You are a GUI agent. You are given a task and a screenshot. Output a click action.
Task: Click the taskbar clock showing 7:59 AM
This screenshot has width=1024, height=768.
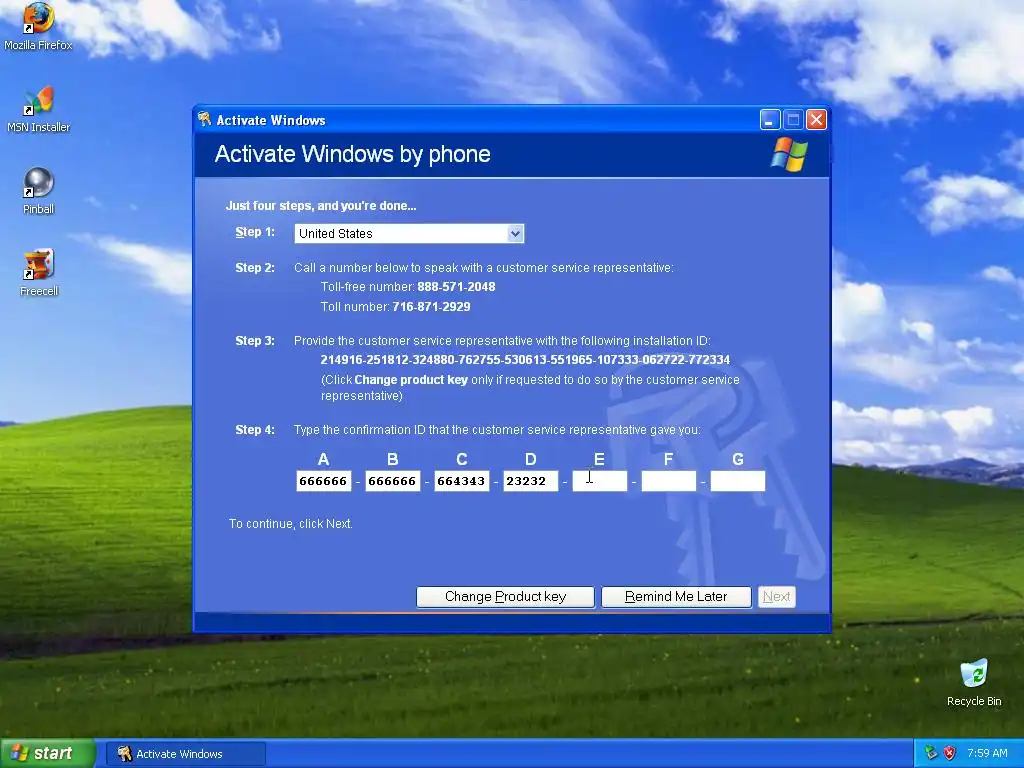click(987, 753)
